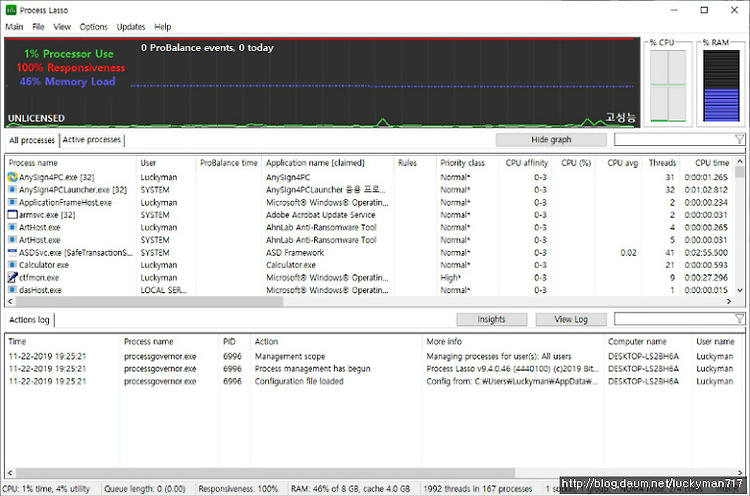Sort by Rules column header
The height and width of the screenshot is (496, 750).
click(415, 163)
